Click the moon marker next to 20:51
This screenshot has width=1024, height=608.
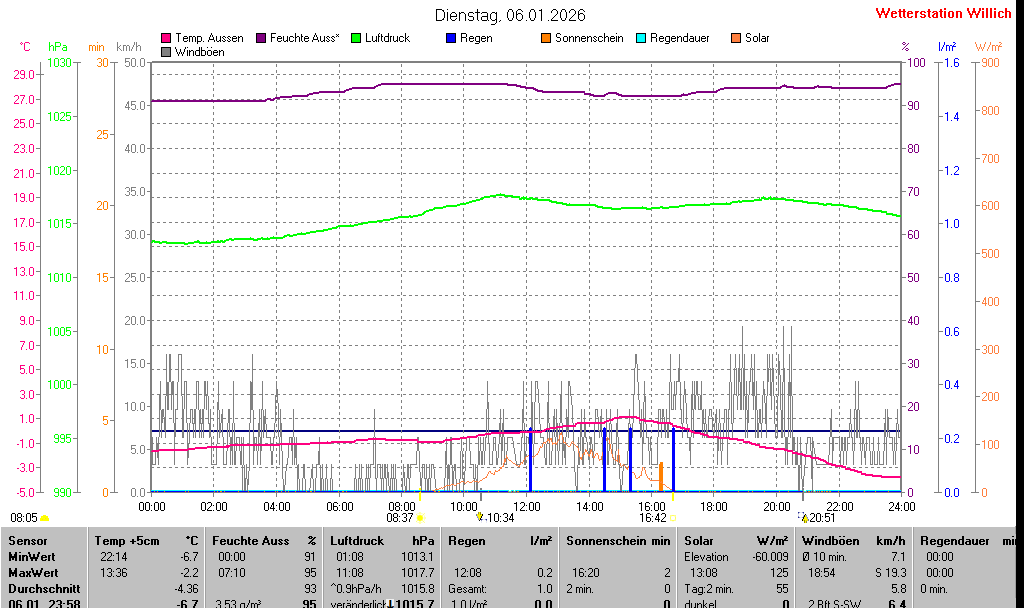(x=804, y=517)
